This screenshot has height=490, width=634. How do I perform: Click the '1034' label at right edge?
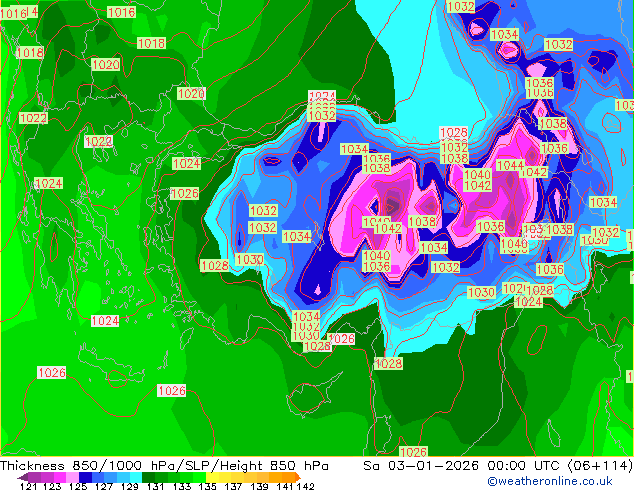pos(604,202)
